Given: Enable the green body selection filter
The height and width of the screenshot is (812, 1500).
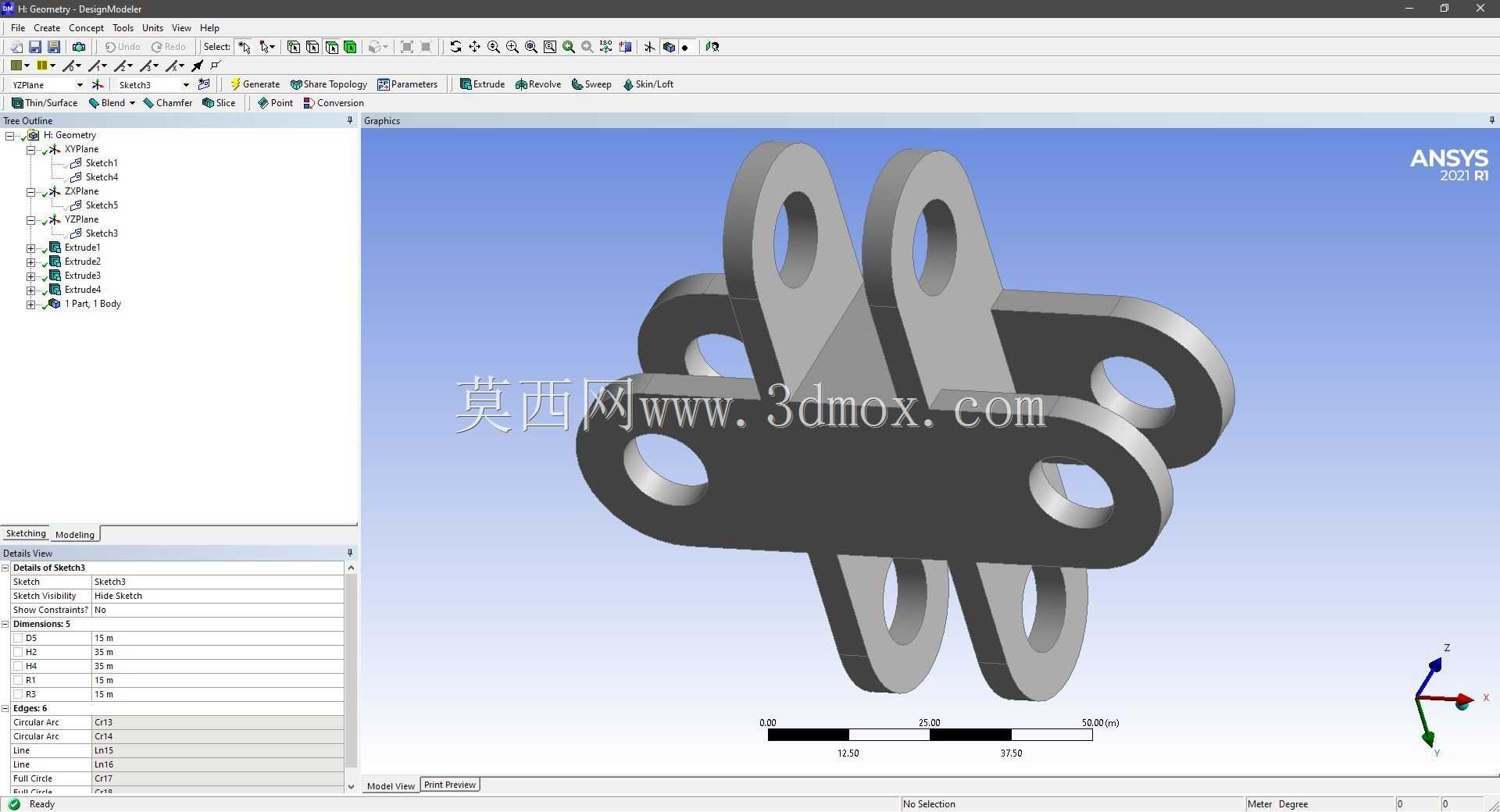Looking at the screenshot, I should pyautogui.click(x=350, y=47).
